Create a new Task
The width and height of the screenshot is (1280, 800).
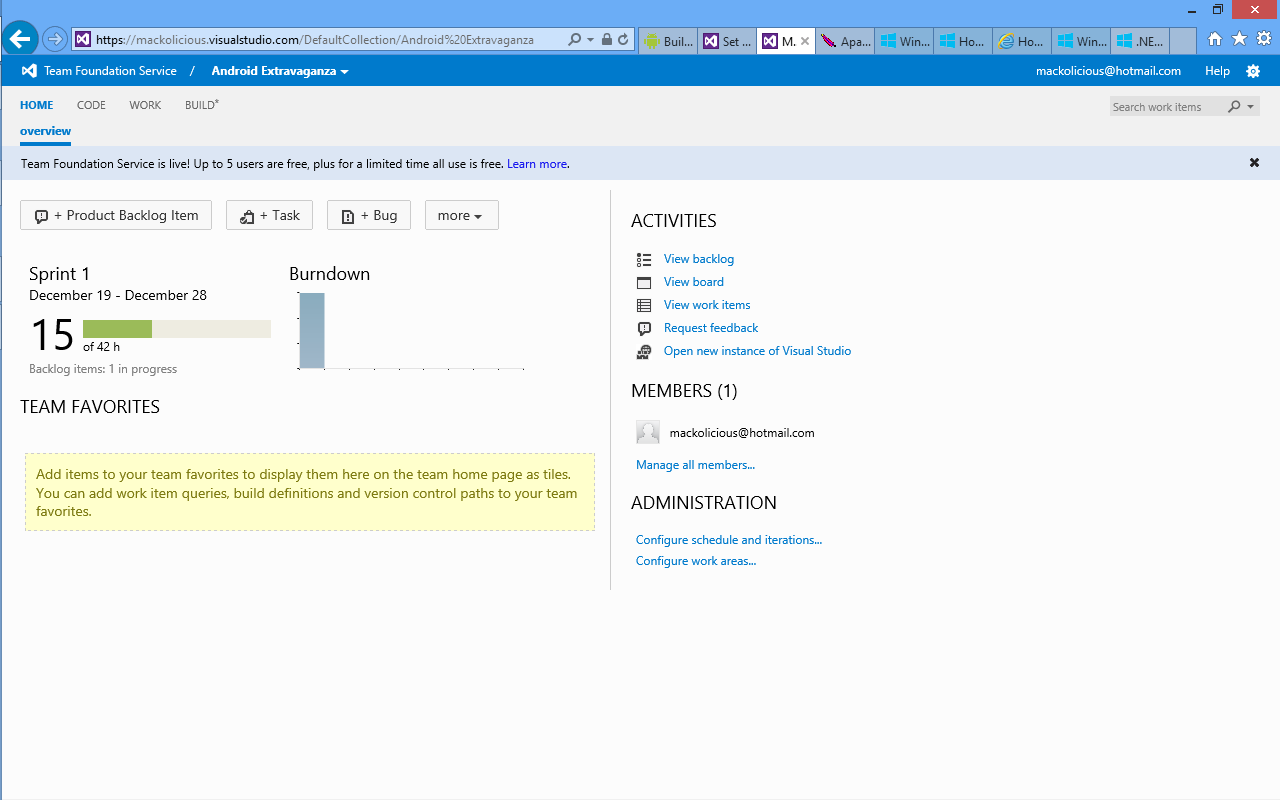click(269, 215)
